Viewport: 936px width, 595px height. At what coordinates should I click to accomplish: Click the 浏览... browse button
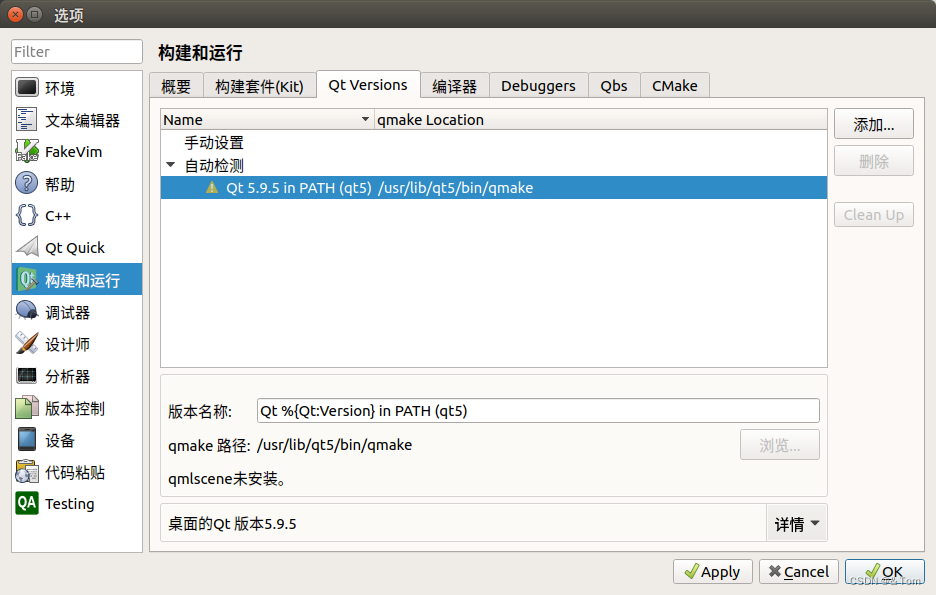coord(780,445)
